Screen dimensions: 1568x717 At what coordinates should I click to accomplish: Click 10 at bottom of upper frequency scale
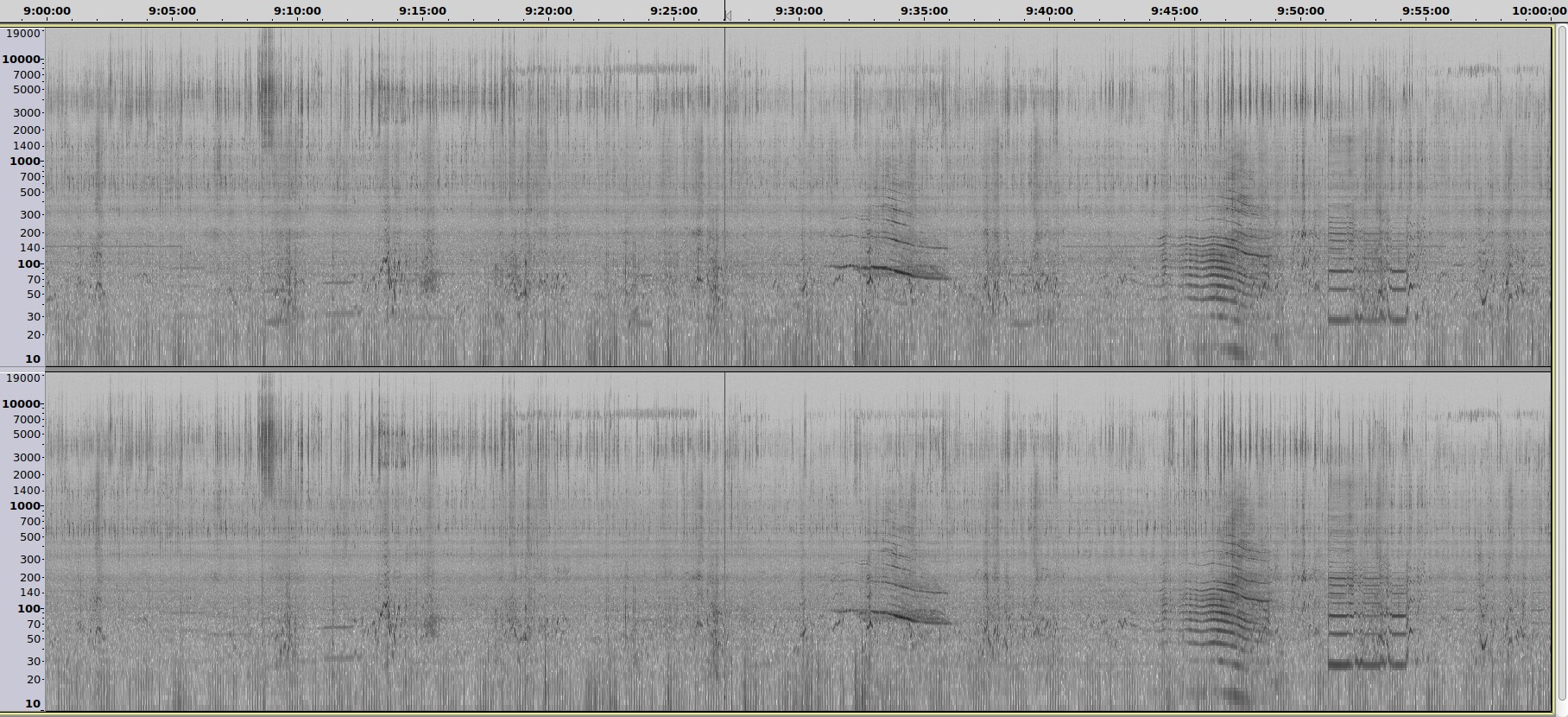(32, 358)
